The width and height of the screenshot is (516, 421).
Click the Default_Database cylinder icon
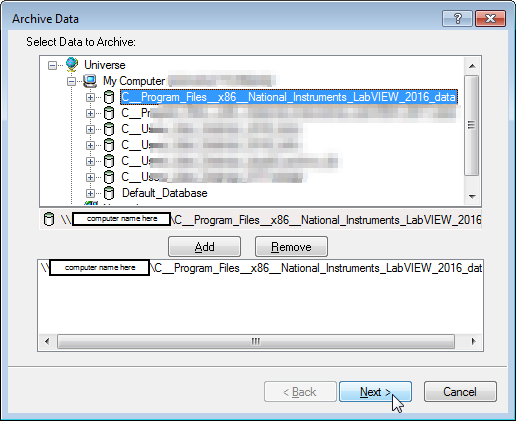(x=109, y=193)
